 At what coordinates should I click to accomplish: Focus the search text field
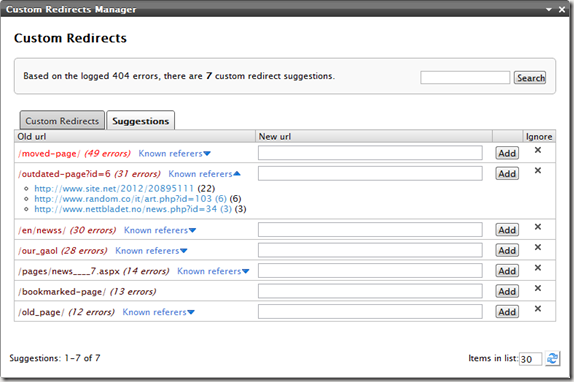465,78
